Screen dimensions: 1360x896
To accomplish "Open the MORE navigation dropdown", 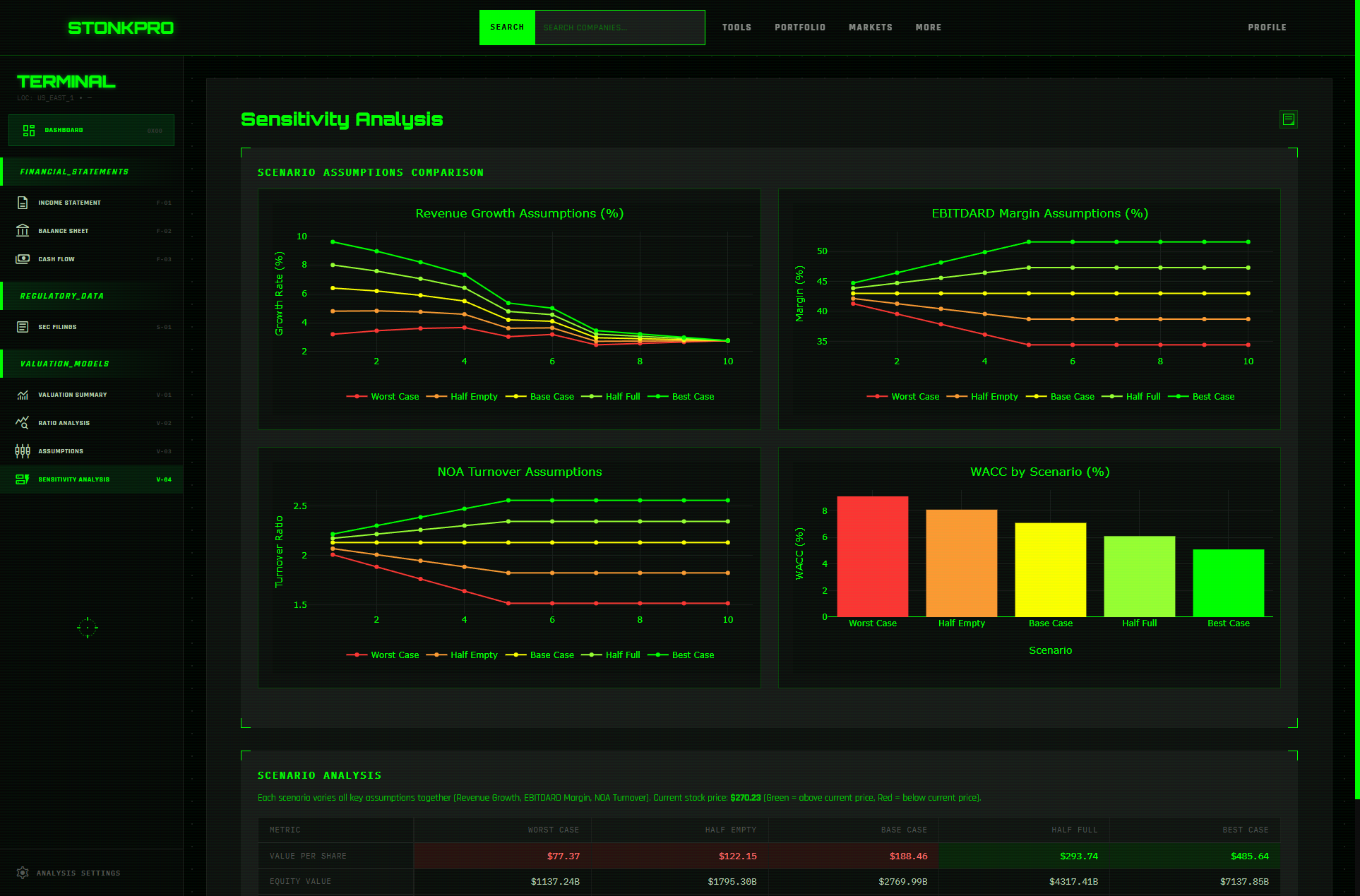I will [928, 27].
